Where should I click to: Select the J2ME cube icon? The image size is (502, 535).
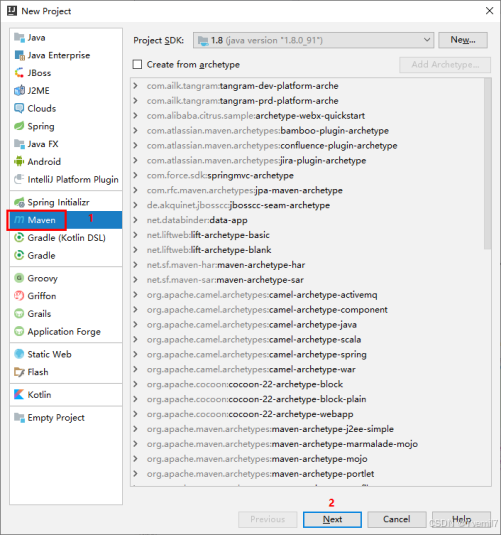(x=19, y=90)
